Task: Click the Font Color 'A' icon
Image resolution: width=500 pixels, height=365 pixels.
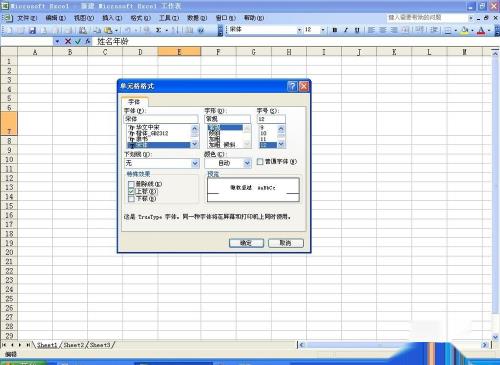Action: click(x=481, y=30)
